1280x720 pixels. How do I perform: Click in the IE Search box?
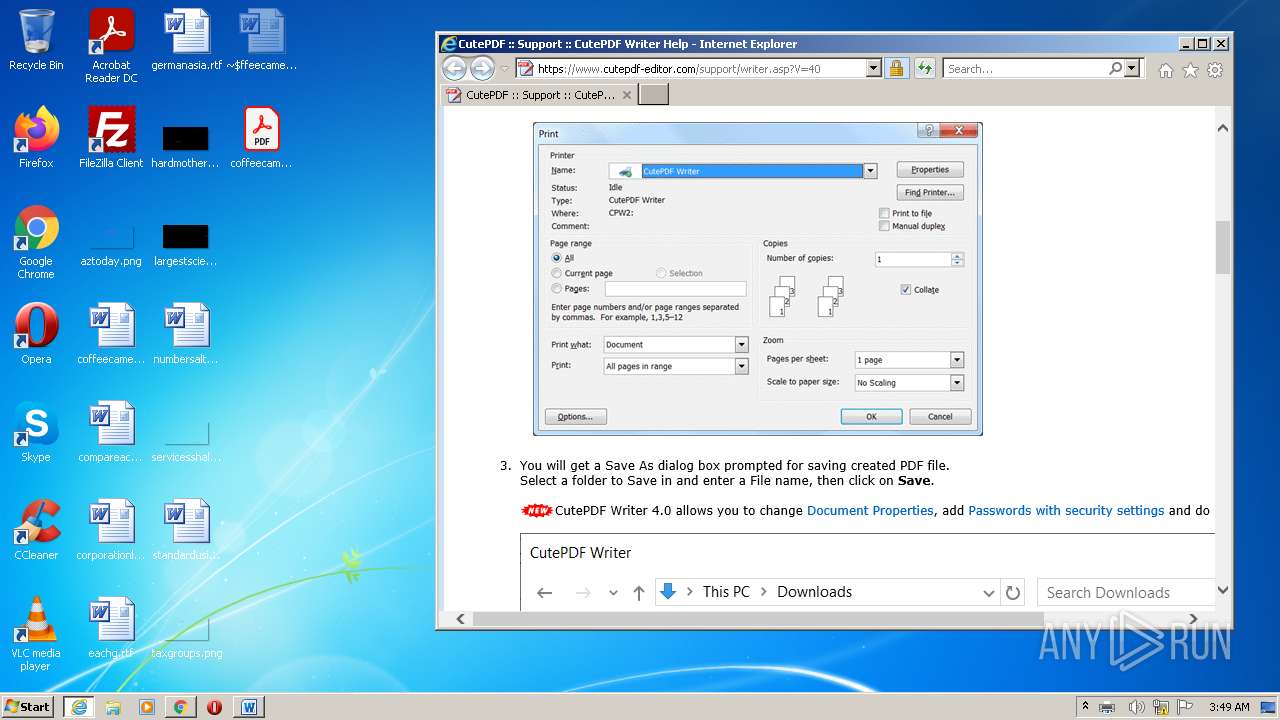coord(1025,68)
